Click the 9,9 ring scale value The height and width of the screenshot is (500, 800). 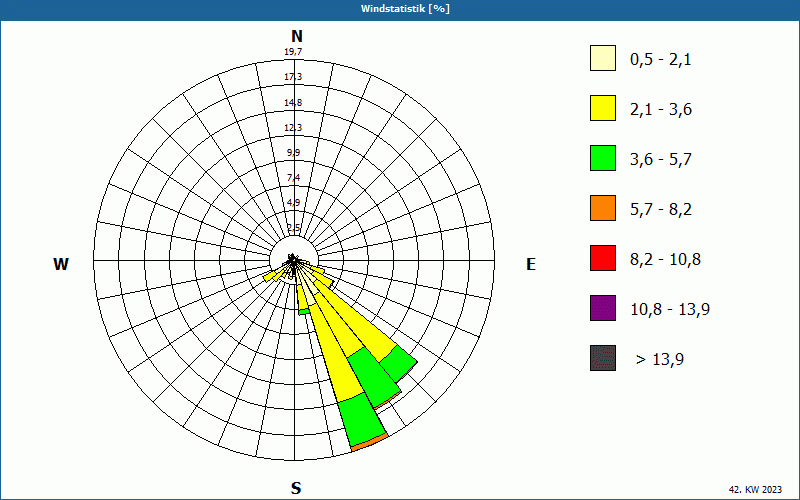pos(293,153)
